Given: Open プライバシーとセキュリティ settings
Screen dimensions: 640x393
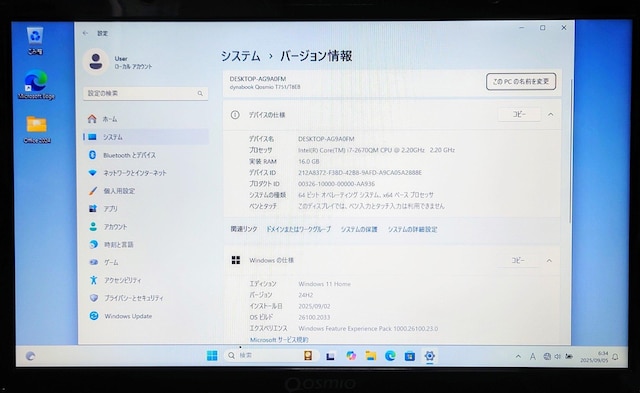Looking at the screenshot, I should tap(146, 298).
